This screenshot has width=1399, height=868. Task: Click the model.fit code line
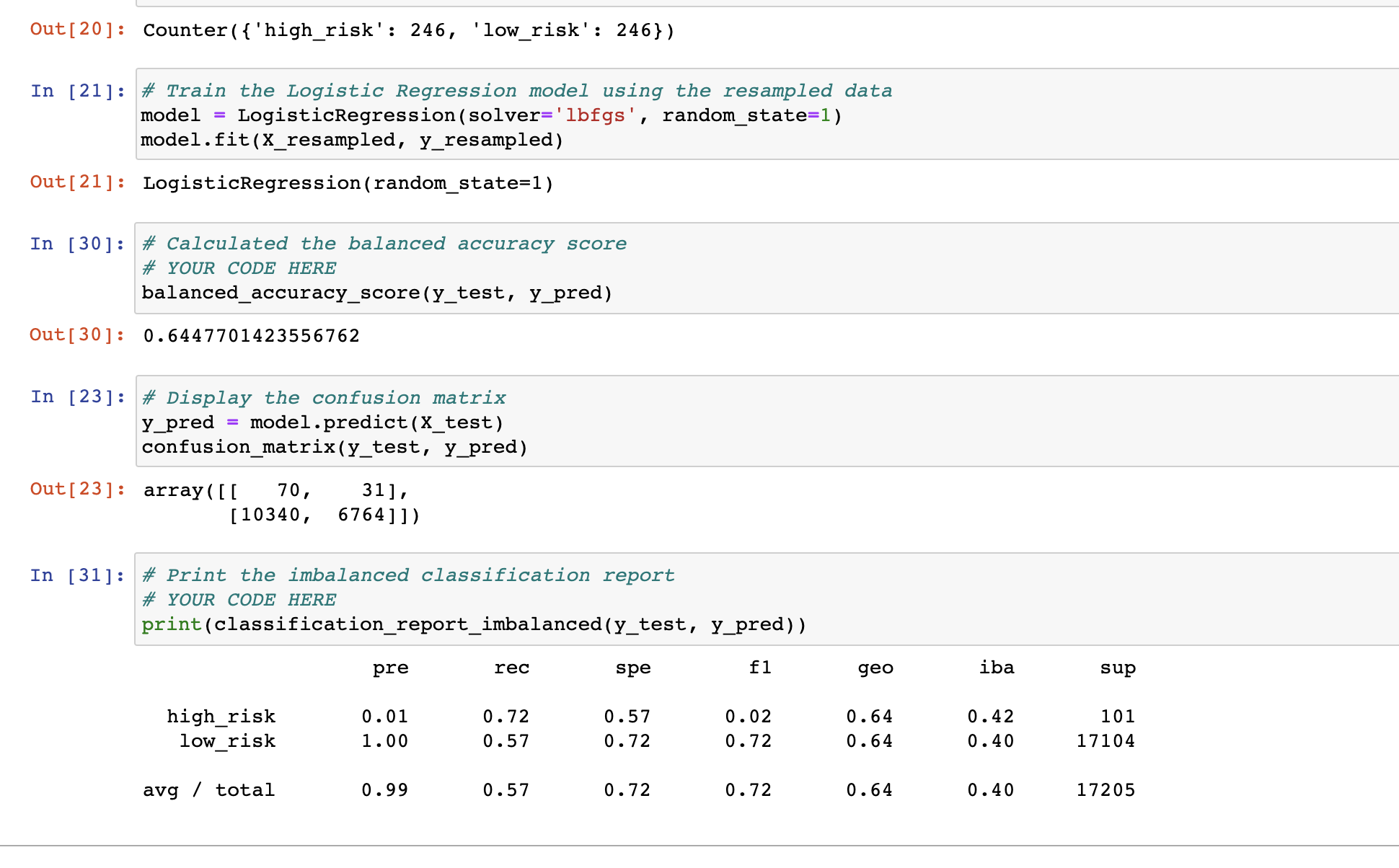[351, 140]
